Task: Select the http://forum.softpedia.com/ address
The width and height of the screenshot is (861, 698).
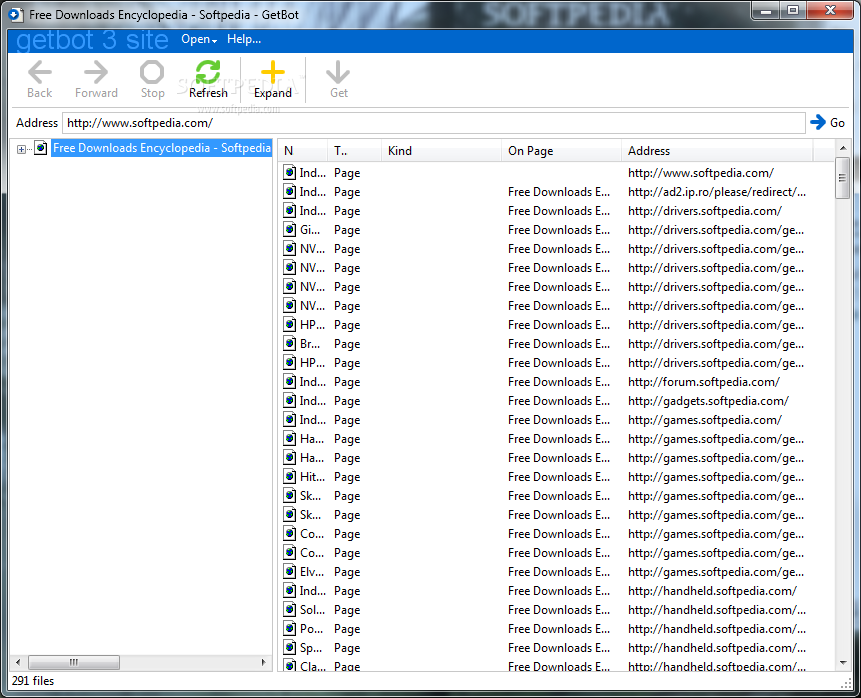Action: [703, 382]
